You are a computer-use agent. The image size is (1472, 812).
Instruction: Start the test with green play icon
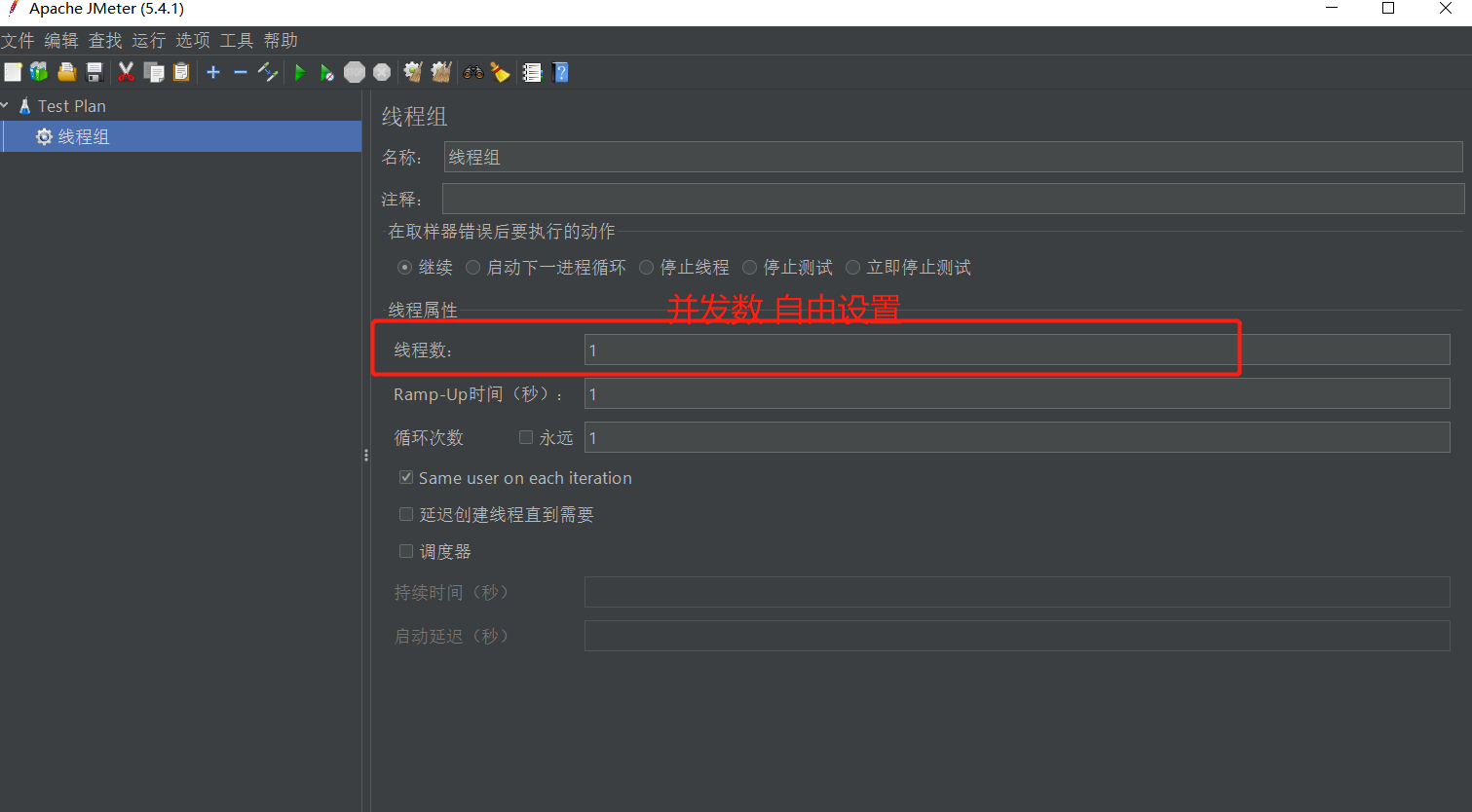click(300, 72)
